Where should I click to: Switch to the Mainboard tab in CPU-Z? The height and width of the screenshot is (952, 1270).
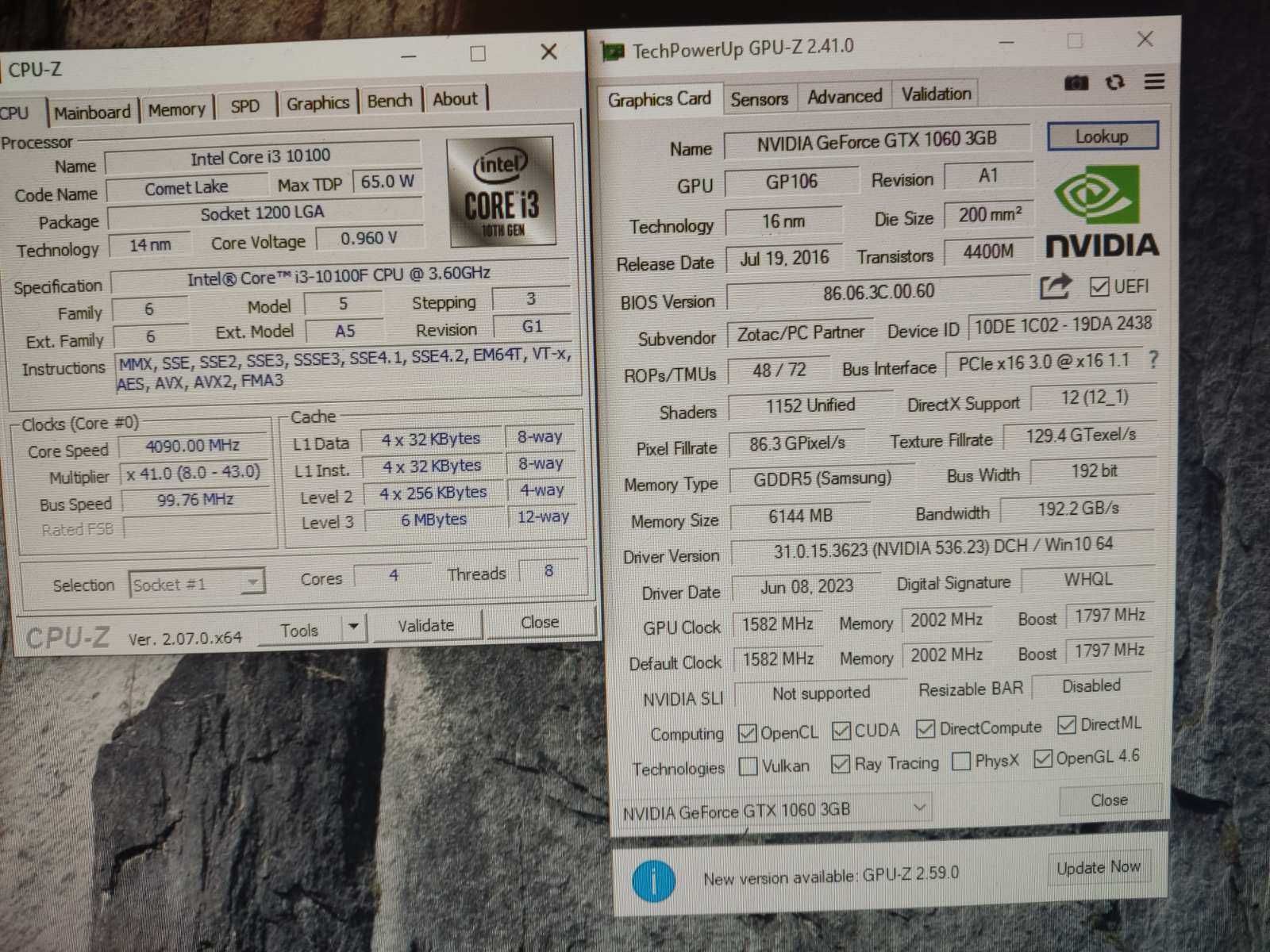pyautogui.click(x=92, y=112)
